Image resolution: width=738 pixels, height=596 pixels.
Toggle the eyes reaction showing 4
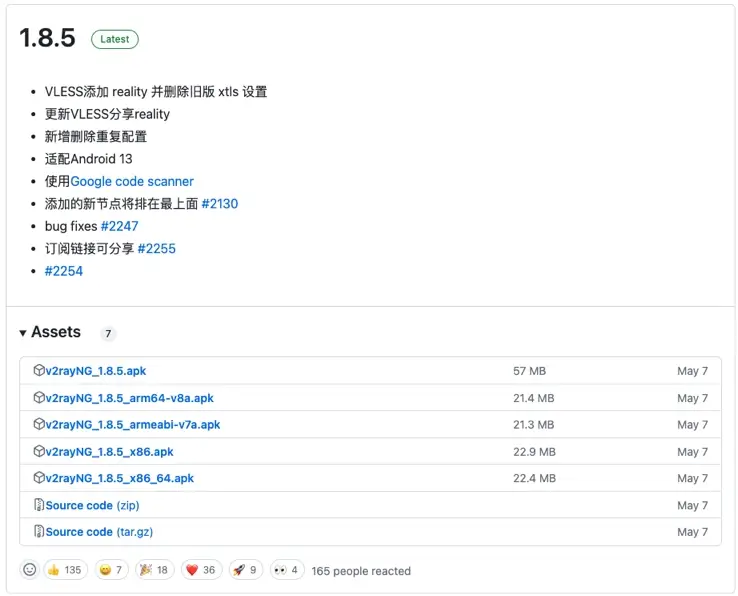287,570
